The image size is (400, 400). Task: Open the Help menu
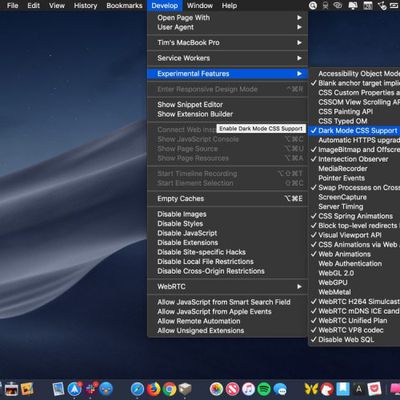pyautogui.click(x=229, y=6)
